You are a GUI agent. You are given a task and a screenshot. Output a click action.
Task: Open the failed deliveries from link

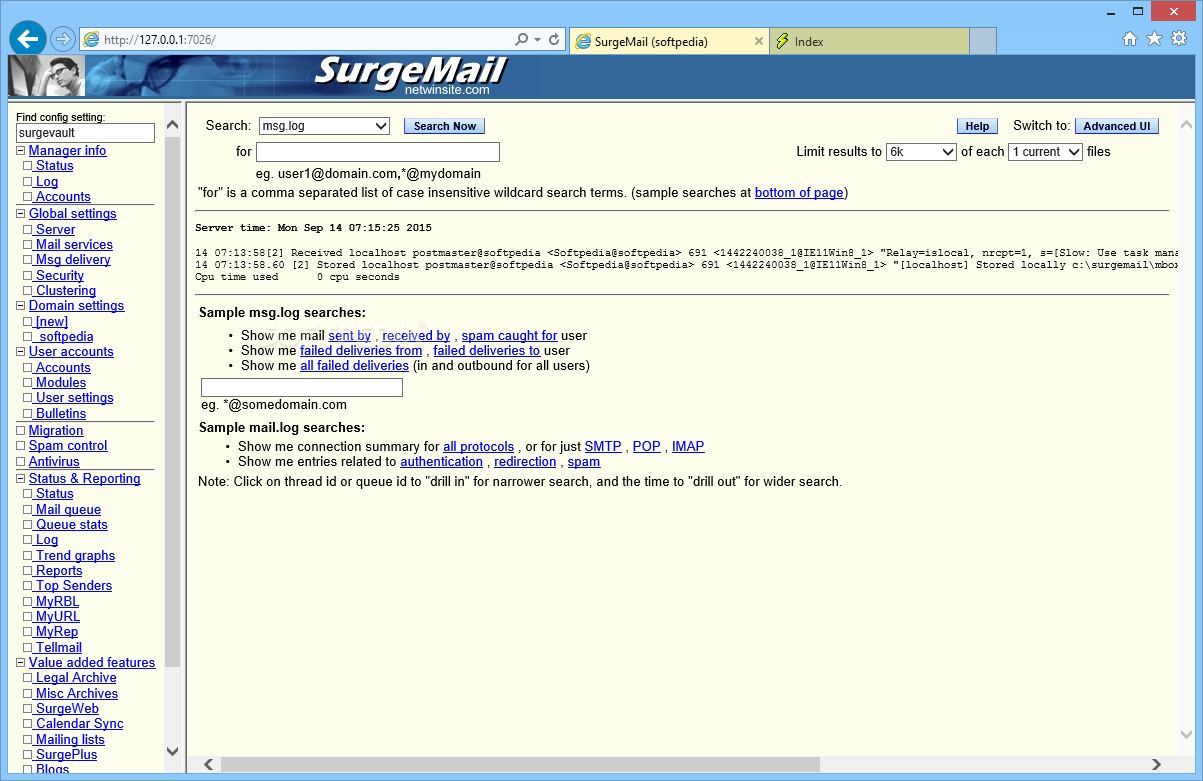pos(361,351)
